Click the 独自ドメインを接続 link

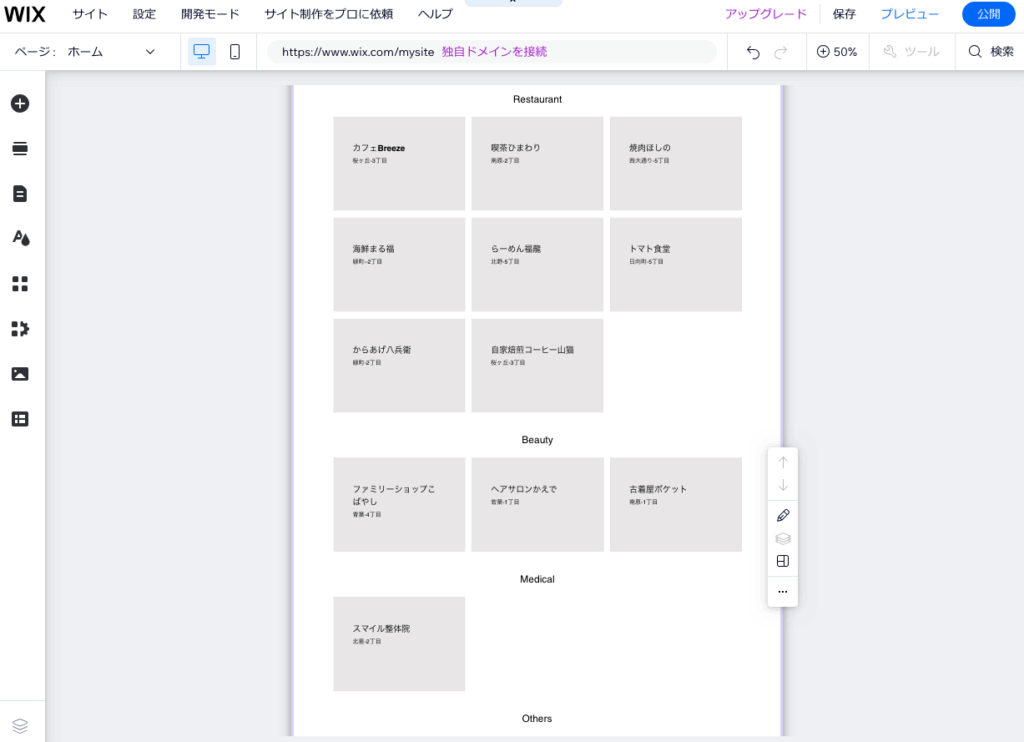(x=494, y=52)
